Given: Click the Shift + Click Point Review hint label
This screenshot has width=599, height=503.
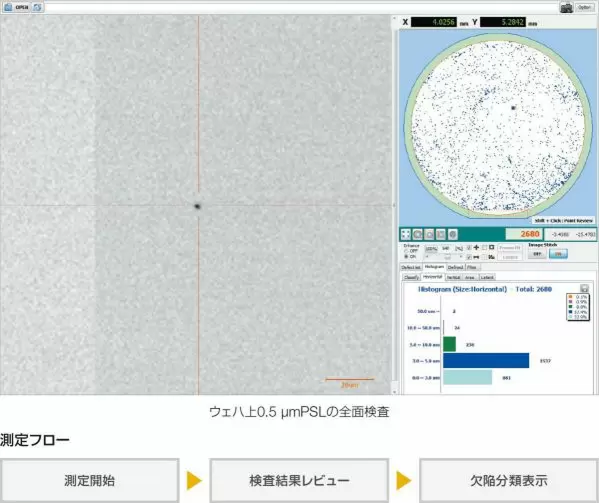Looking at the screenshot, I should 564,221.
